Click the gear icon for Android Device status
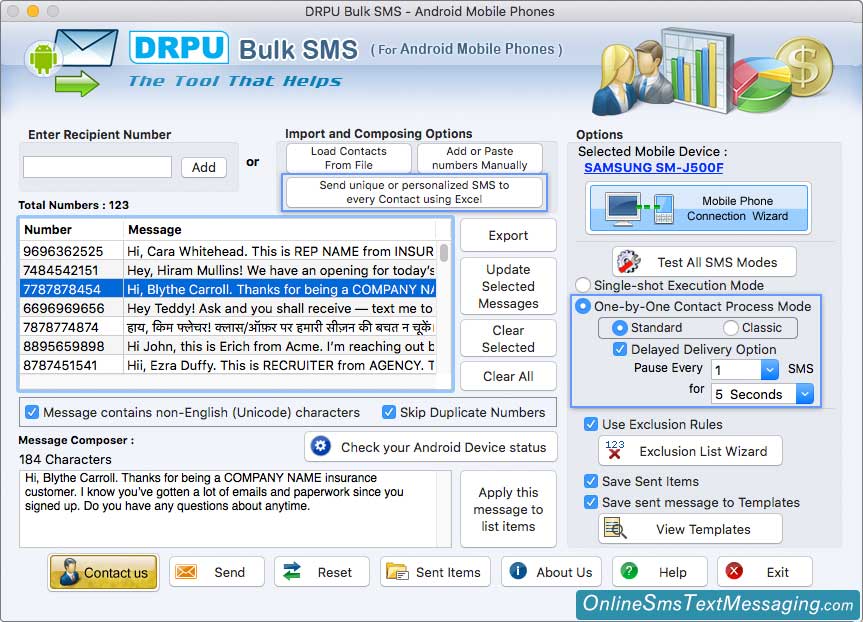The image size is (863, 622). tap(321, 446)
